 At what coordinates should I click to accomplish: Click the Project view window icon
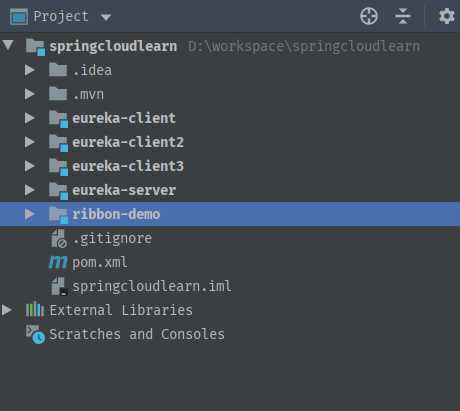click(x=19, y=16)
